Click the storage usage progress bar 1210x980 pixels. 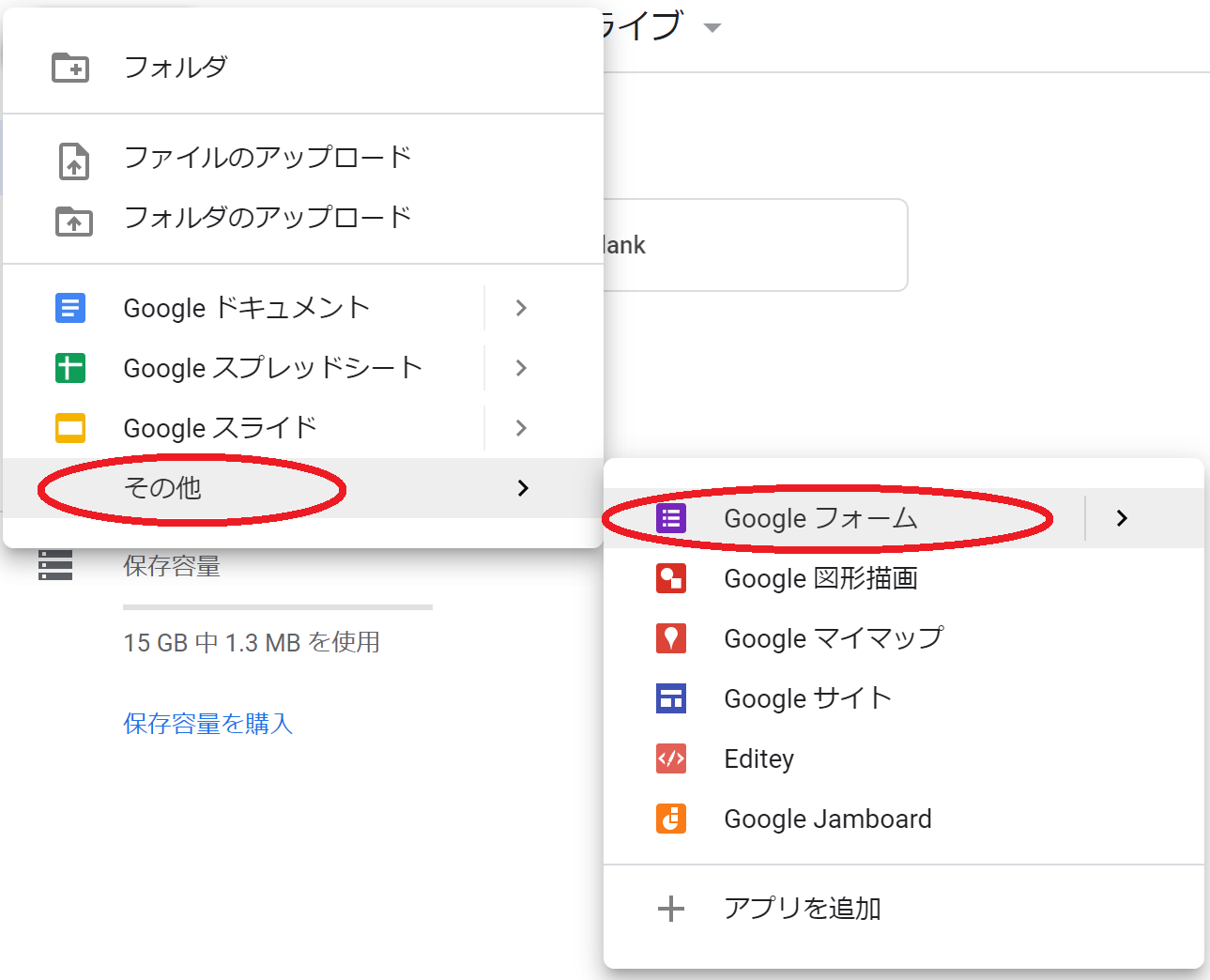coord(278,607)
